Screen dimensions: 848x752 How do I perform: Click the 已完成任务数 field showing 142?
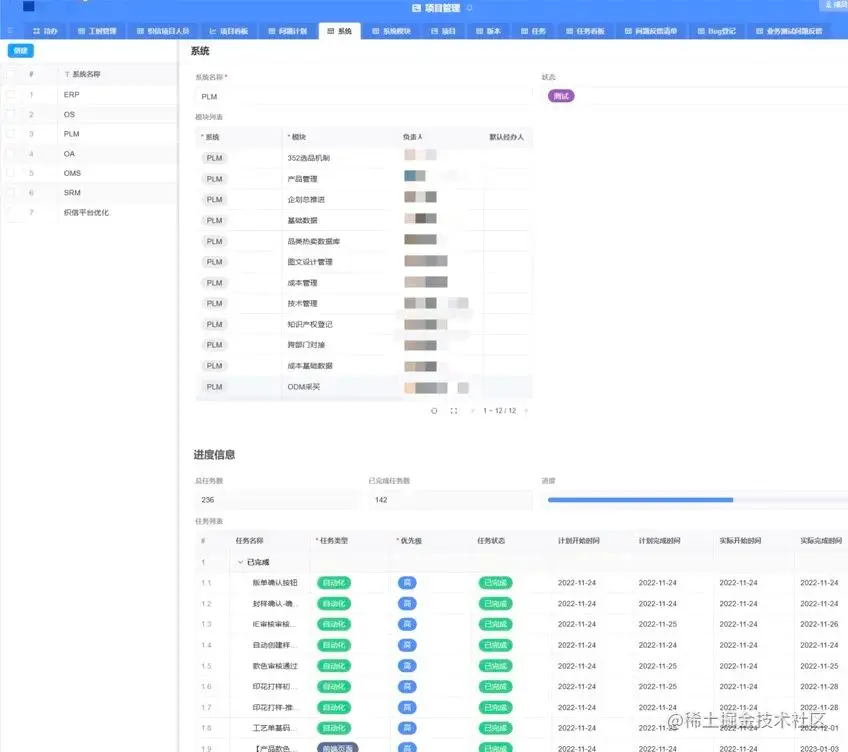tap(450, 500)
